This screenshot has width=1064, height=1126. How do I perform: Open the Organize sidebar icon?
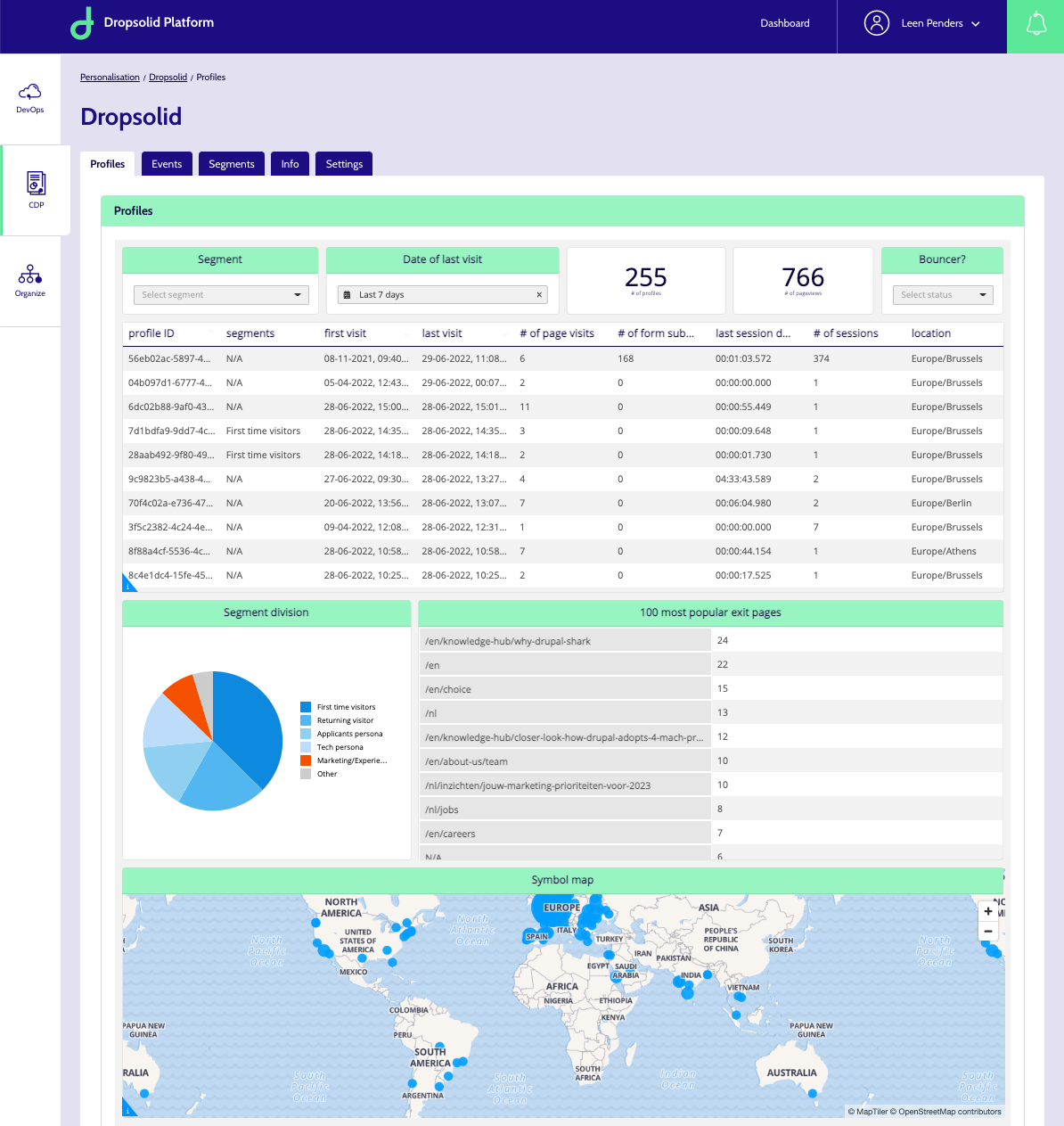tap(30, 274)
